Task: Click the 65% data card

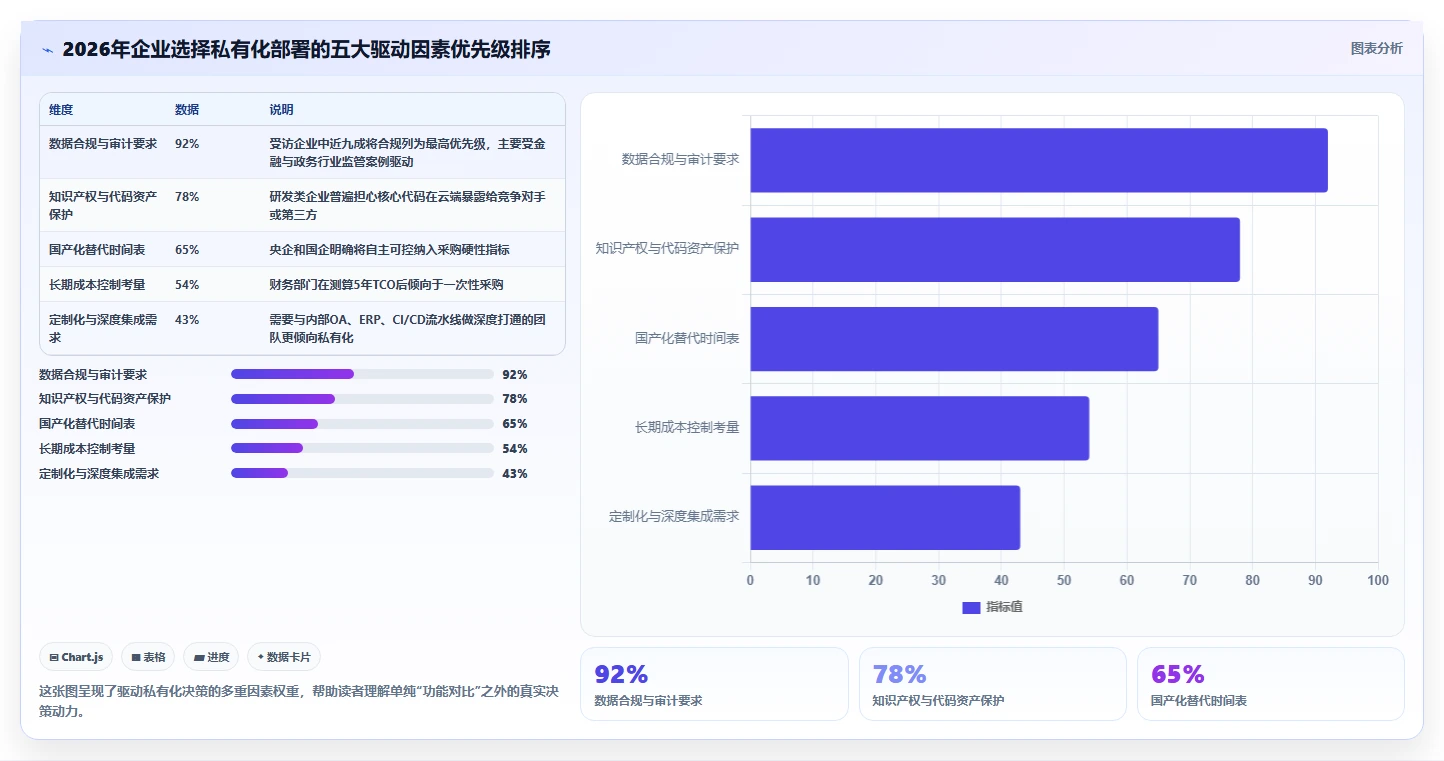Action: pos(1271,684)
